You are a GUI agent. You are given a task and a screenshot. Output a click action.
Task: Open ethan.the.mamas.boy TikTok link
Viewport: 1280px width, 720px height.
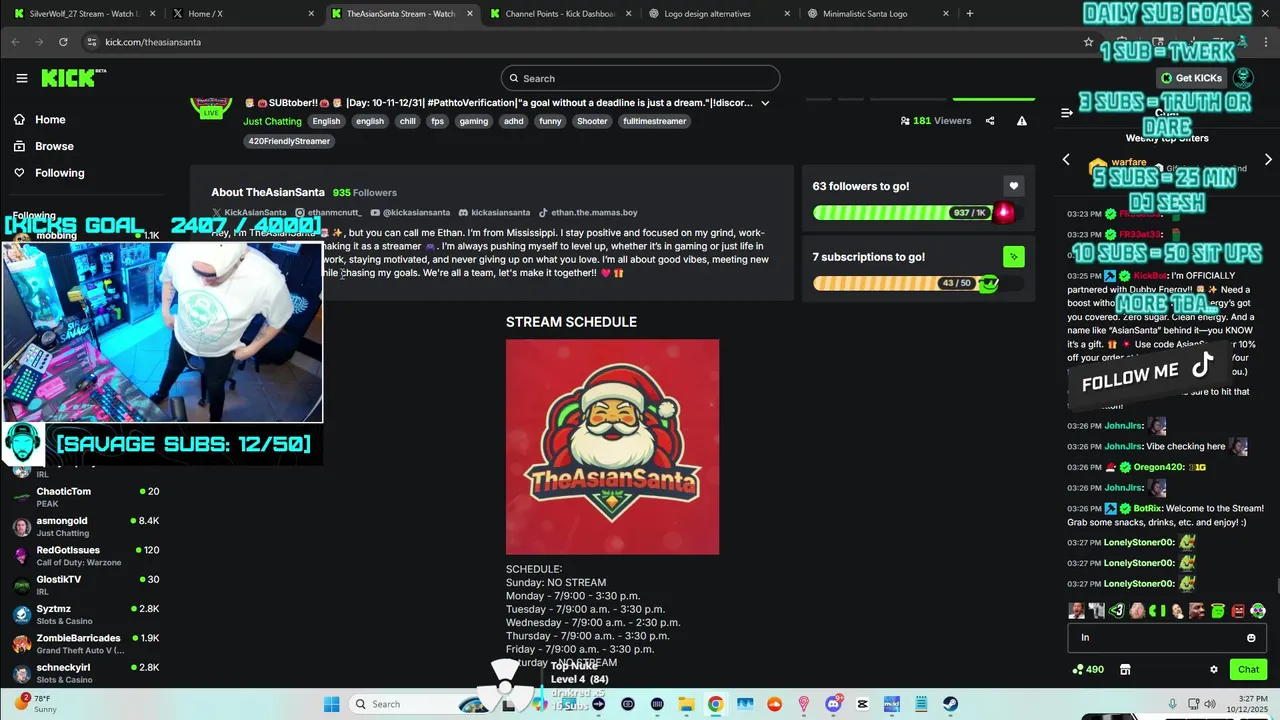click(x=588, y=213)
